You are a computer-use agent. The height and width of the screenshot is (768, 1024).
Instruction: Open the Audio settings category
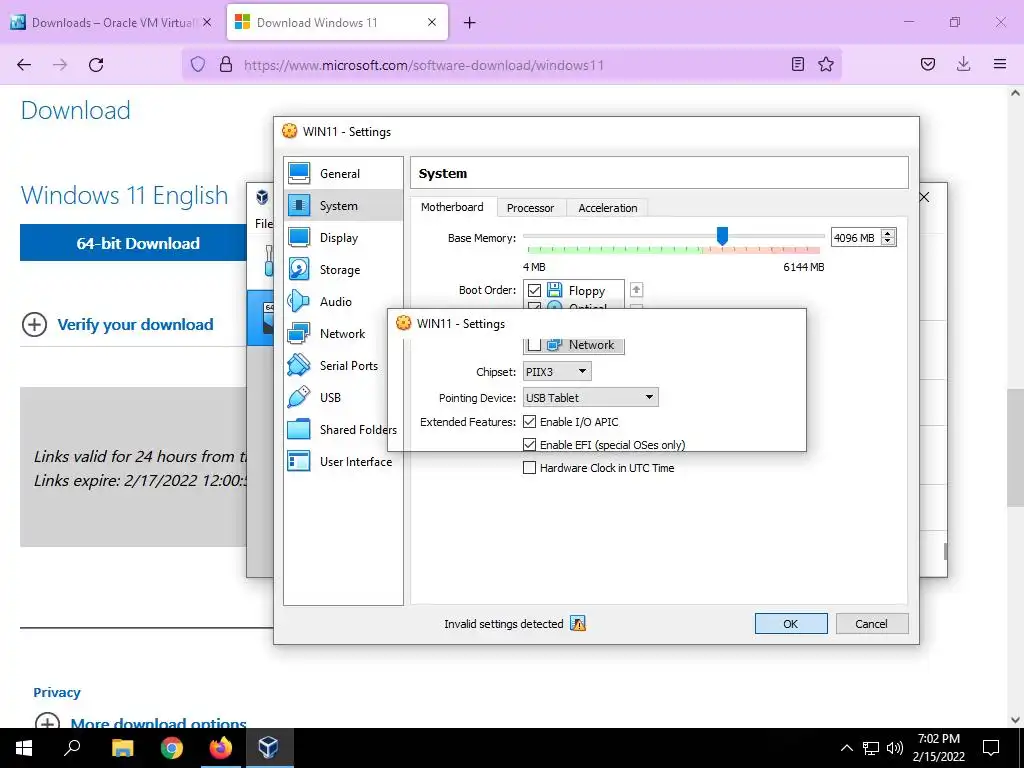pos(344,302)
